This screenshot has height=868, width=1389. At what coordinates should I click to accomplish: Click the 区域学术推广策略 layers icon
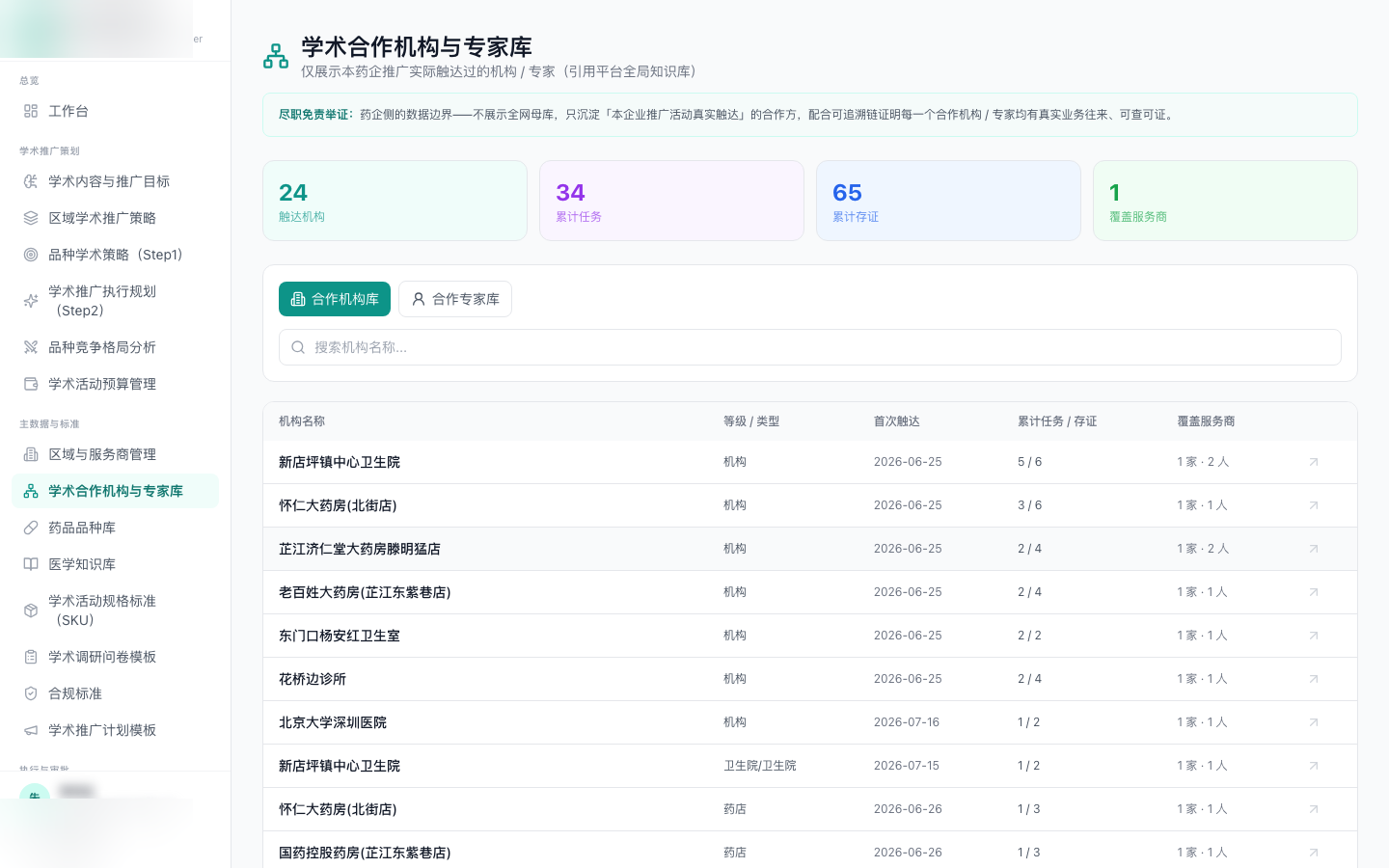[x=31, y=218]
